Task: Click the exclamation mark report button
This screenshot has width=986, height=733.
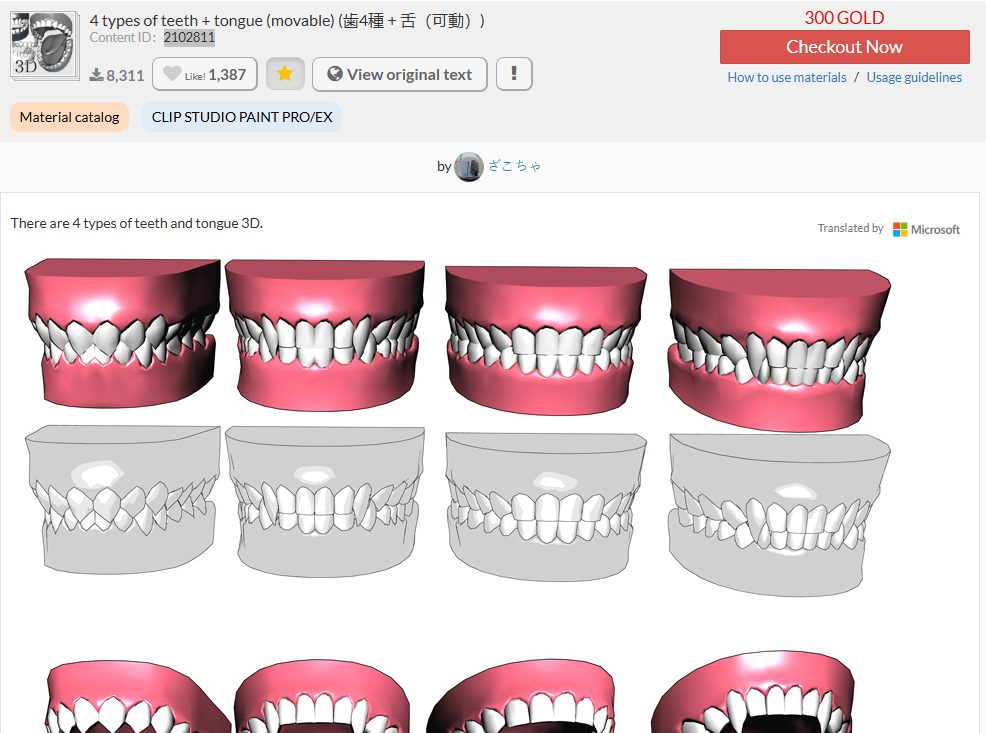Action: [514, 74]
